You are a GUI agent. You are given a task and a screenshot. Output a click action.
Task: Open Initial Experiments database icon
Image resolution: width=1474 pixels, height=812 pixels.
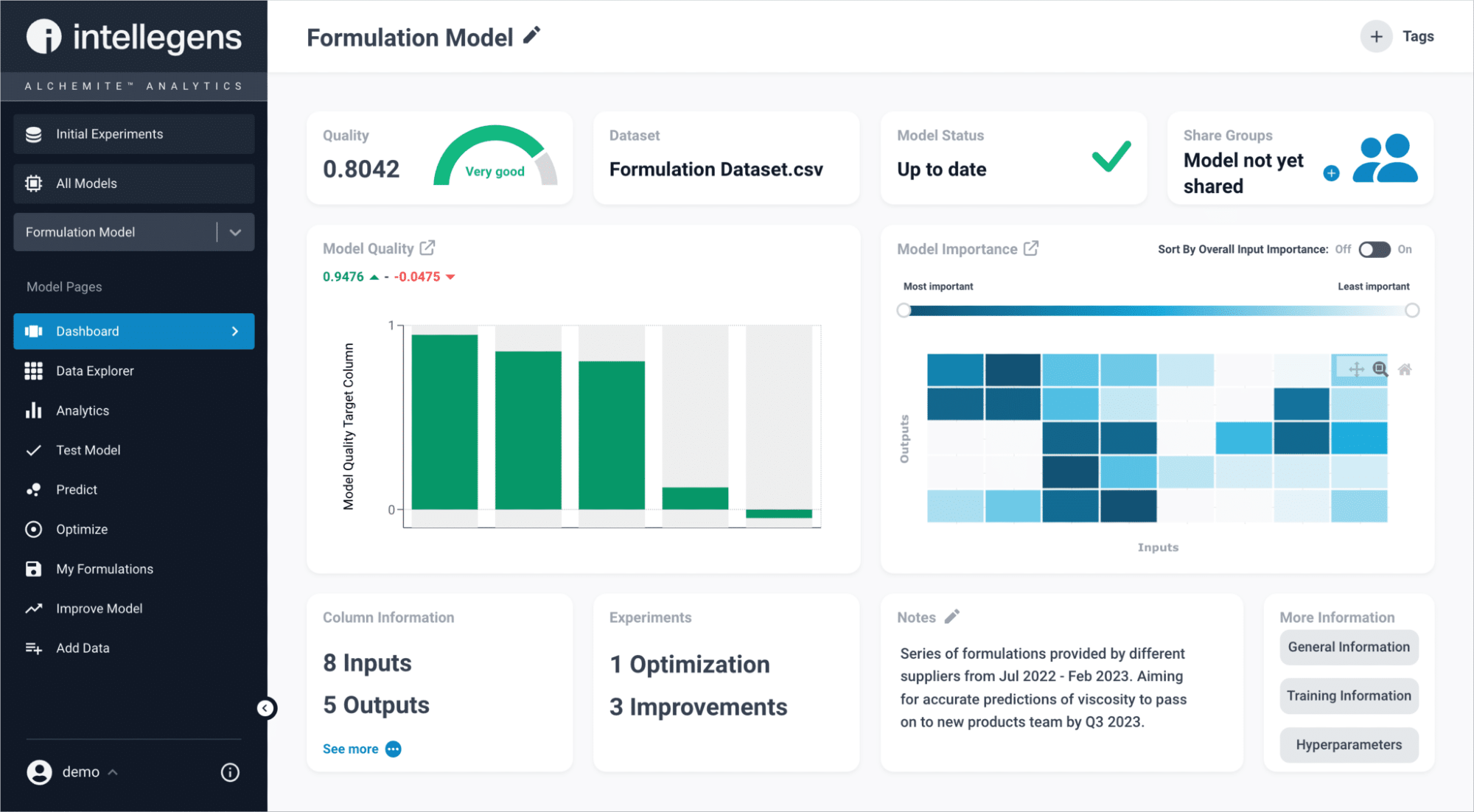(34, 134)
